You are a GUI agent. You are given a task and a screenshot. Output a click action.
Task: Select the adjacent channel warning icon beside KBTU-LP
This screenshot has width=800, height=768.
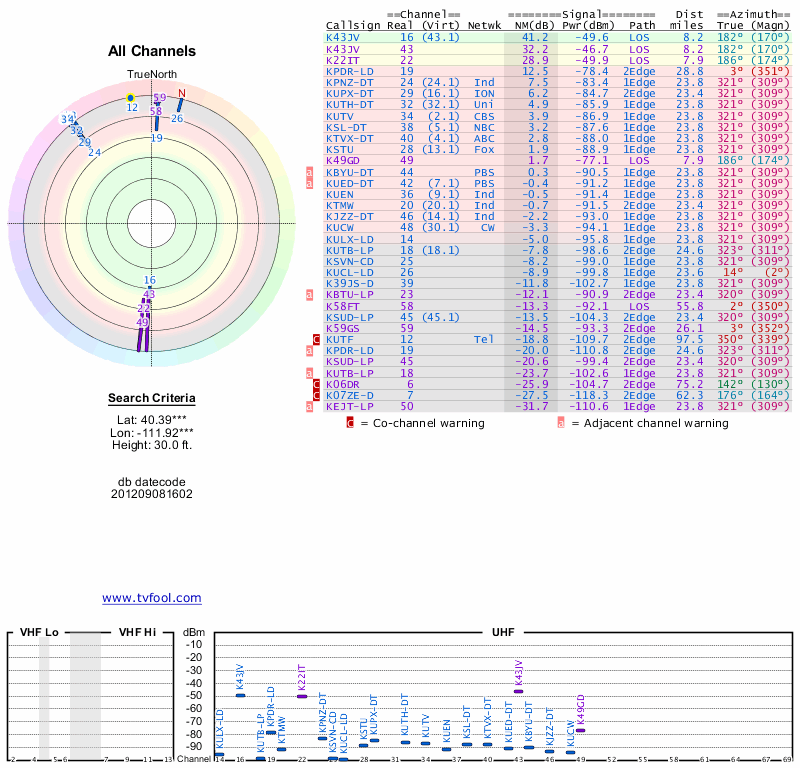point(309,294)
